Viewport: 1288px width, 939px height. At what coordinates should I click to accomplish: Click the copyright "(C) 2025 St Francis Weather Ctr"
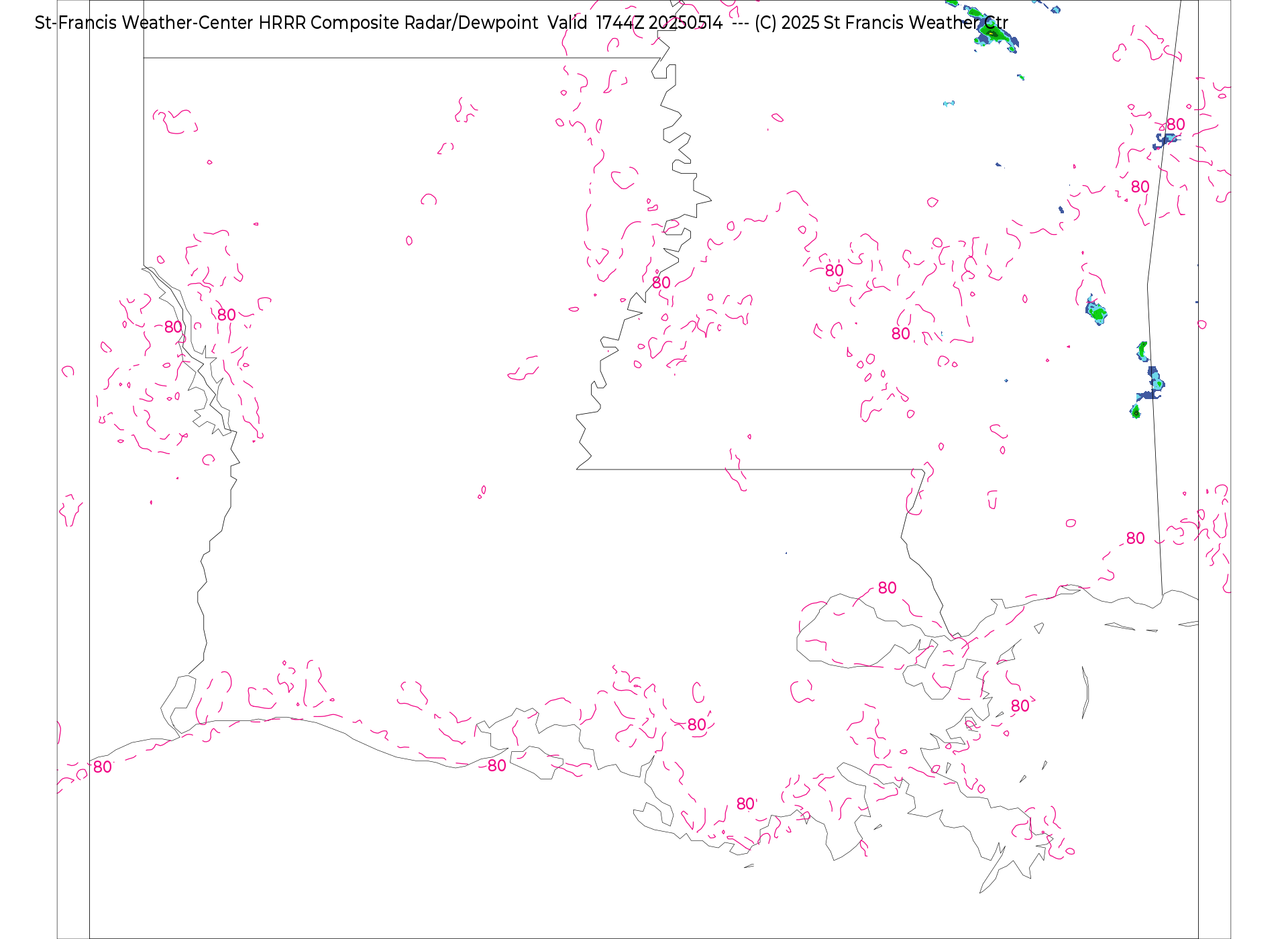881,23
